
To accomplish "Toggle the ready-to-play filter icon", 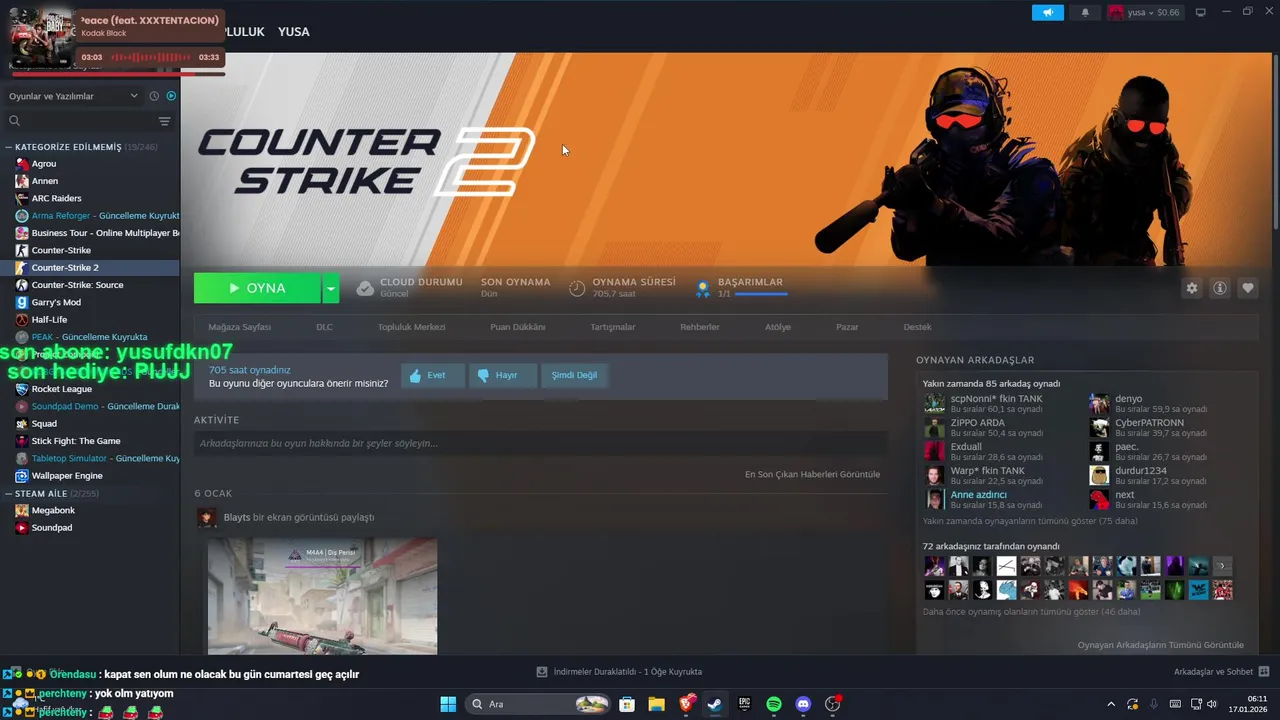I will click(171, 96).
